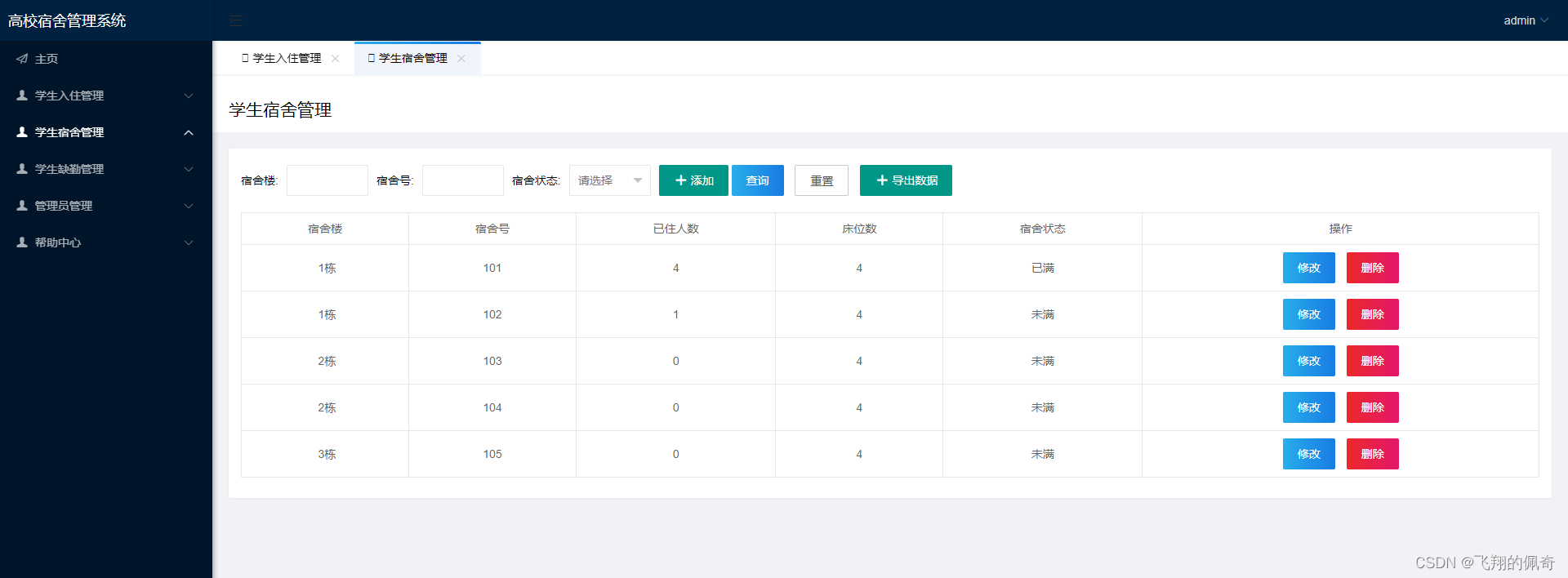Click the 已满 status cell
1568x578 pixels.
pyautogui.click(x=1043, y=268)
